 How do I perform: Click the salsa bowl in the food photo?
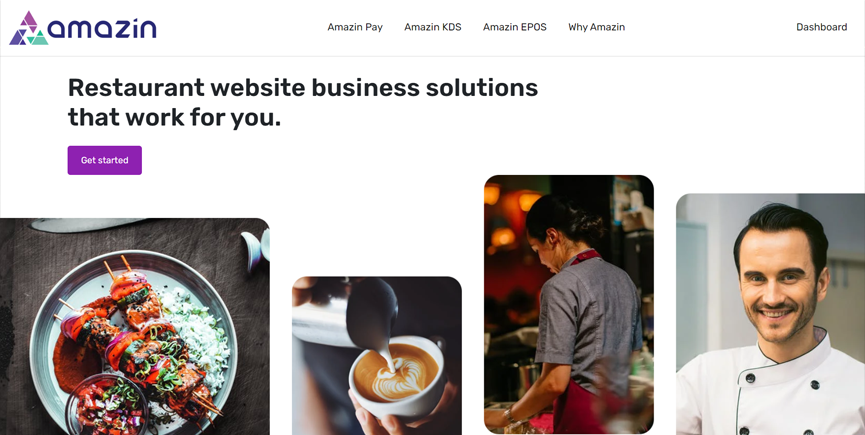tap(107, 405)
